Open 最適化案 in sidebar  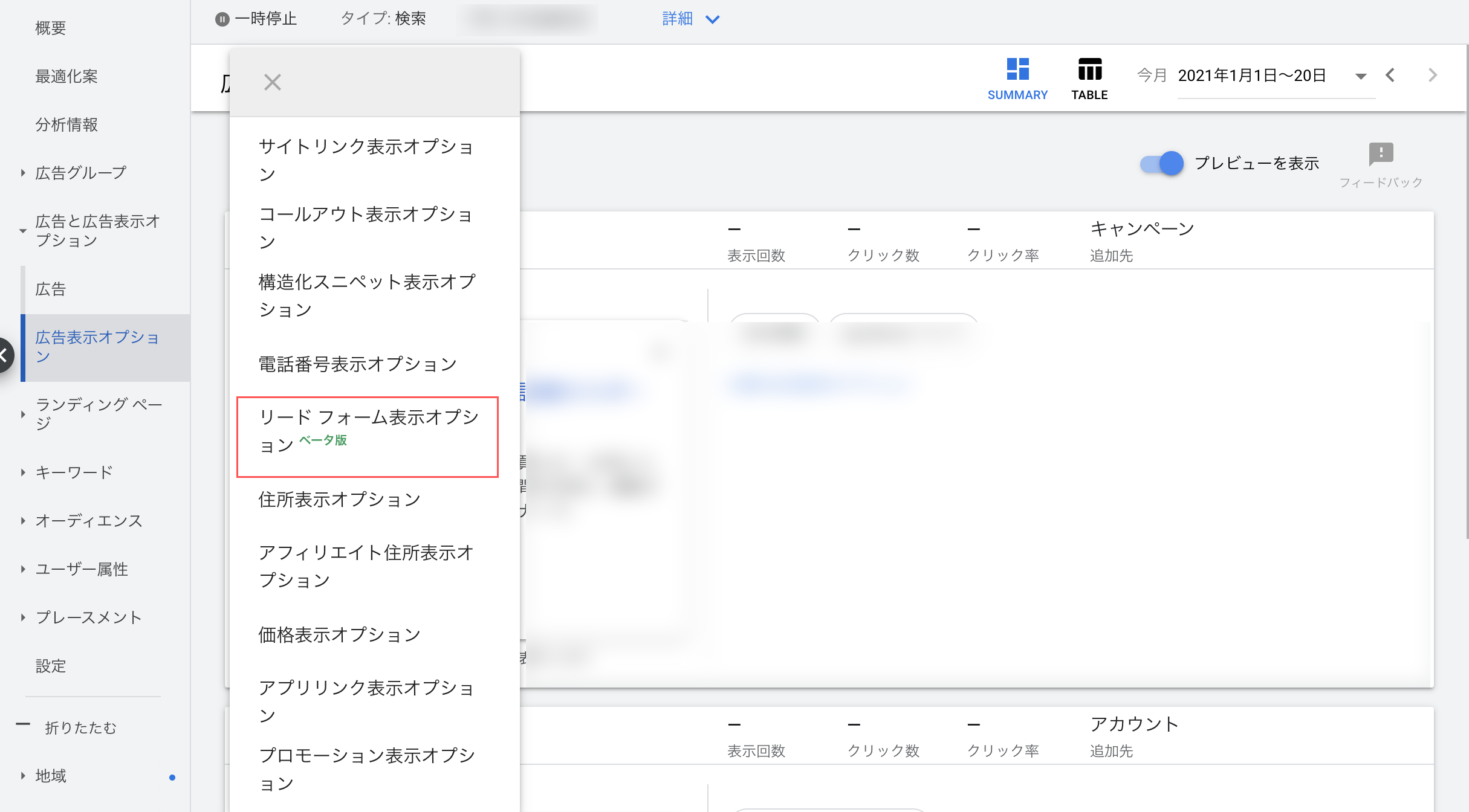(x=66, y=76)
